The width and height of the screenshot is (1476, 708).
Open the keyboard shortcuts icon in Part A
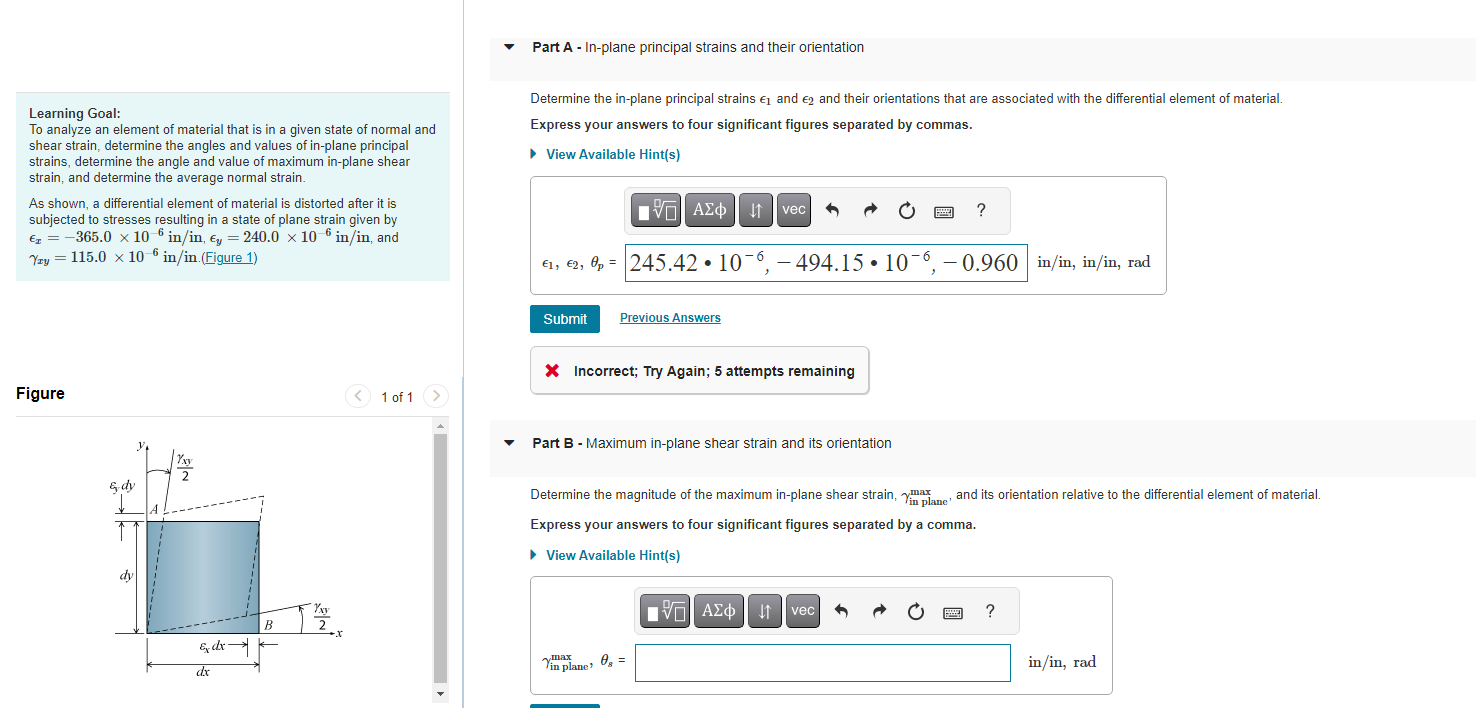[941, 210]
